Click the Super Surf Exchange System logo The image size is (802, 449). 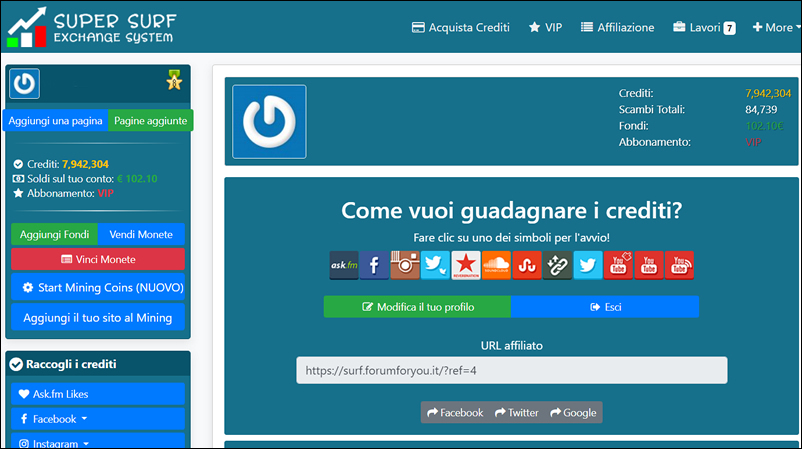pyautogui.click(x=90, y=27)
